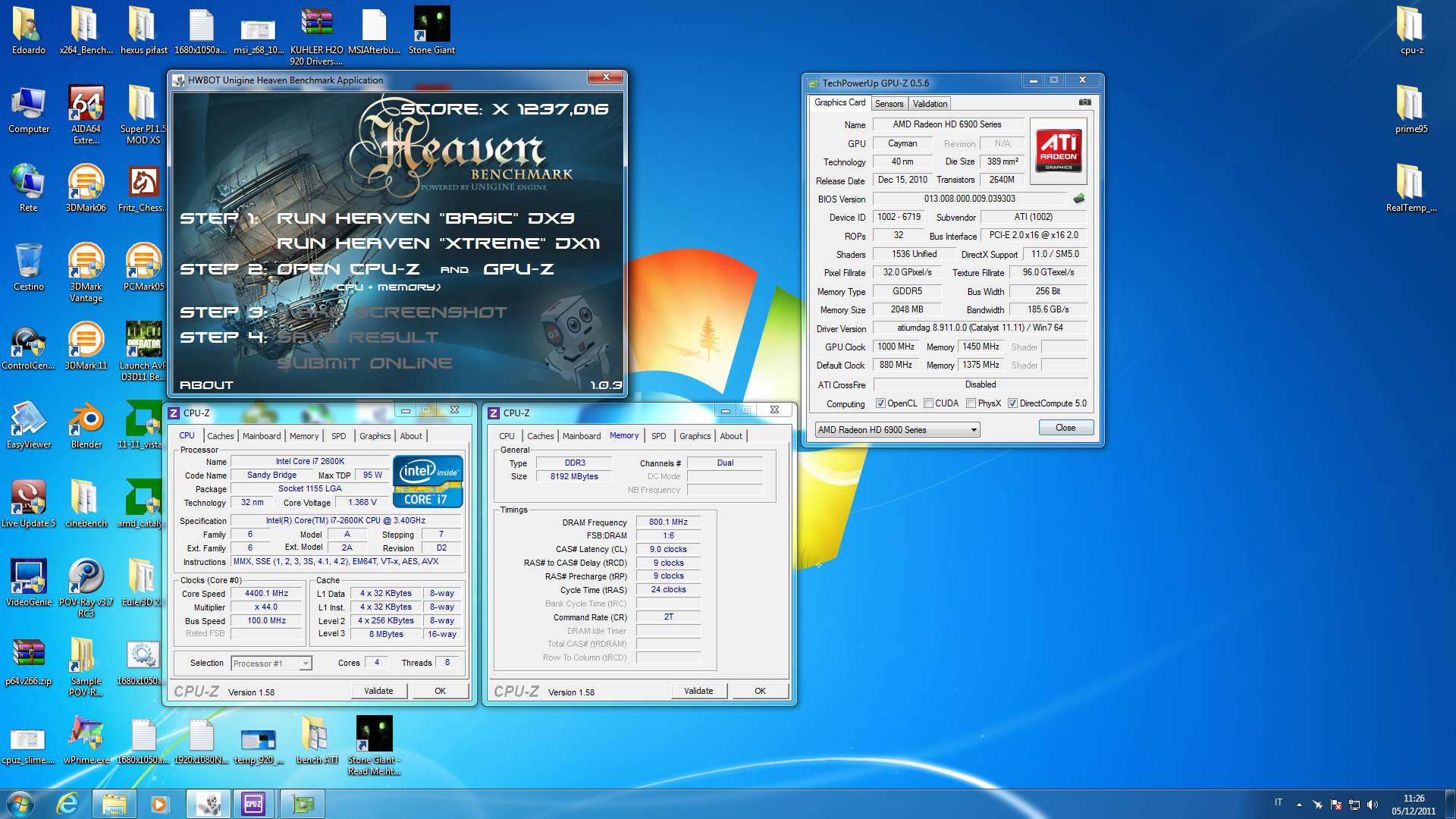1456x819 pixels.
Task: Launch the Live Update 5 shortcut
Action: coord(29,504)
